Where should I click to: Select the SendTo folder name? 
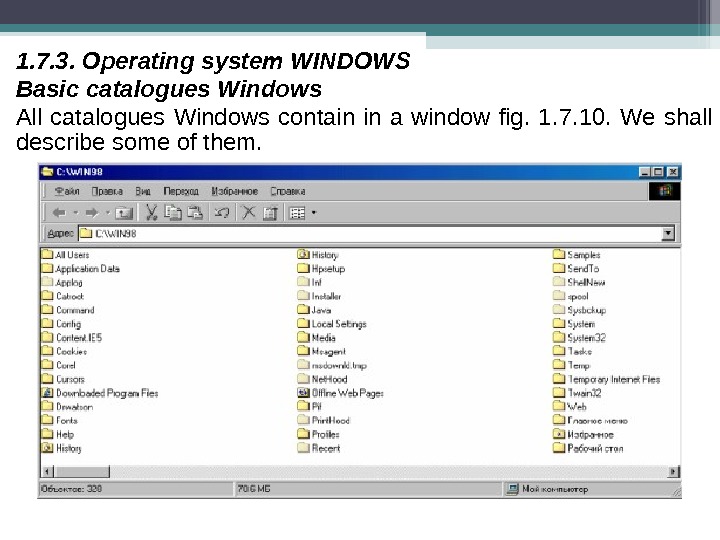(583, 269)
